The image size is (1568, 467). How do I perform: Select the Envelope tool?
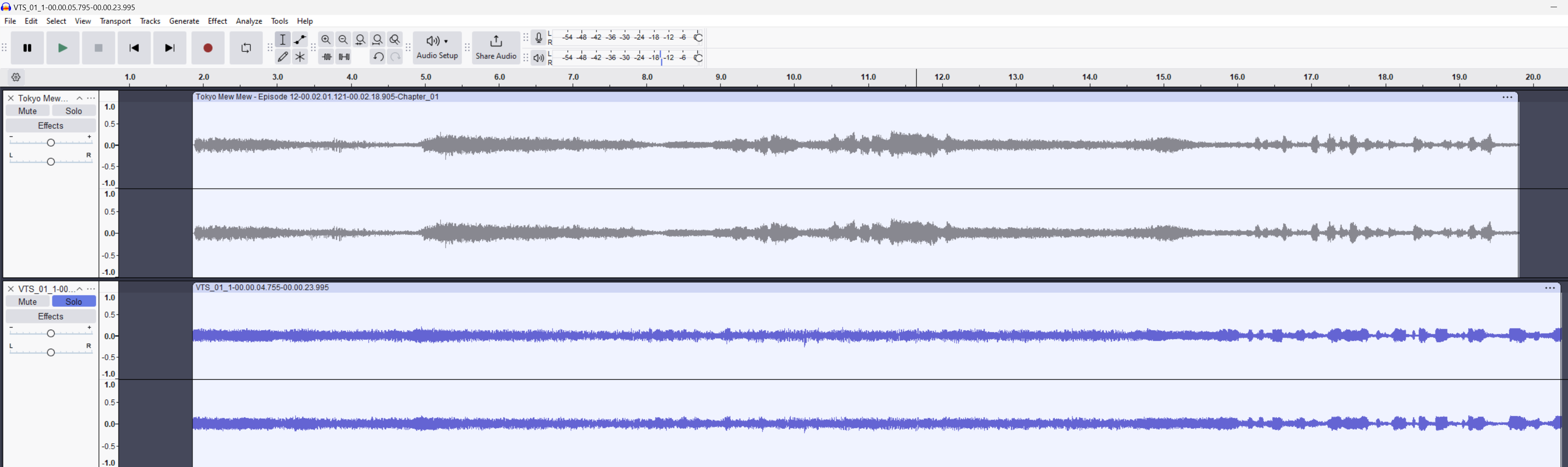(300, 40)
